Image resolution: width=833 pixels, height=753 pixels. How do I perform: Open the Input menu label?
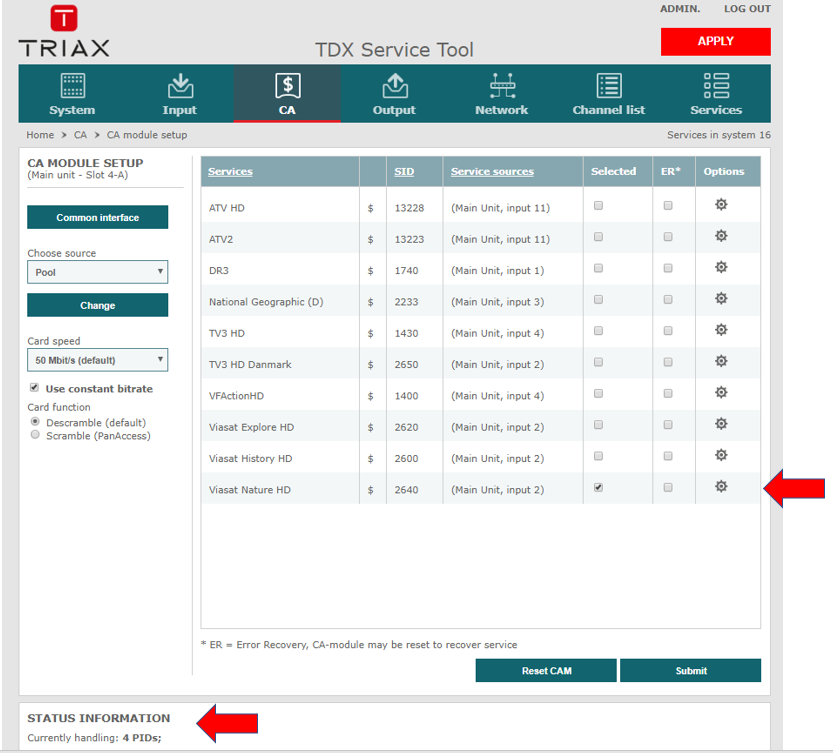[x=180, y=110]
